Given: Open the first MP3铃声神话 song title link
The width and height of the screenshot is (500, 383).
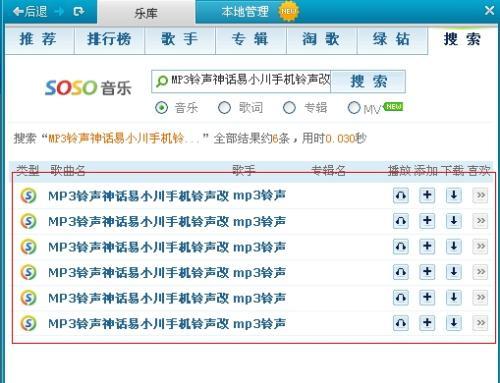Looking at the screenshot, I should [x=167, y=196].
